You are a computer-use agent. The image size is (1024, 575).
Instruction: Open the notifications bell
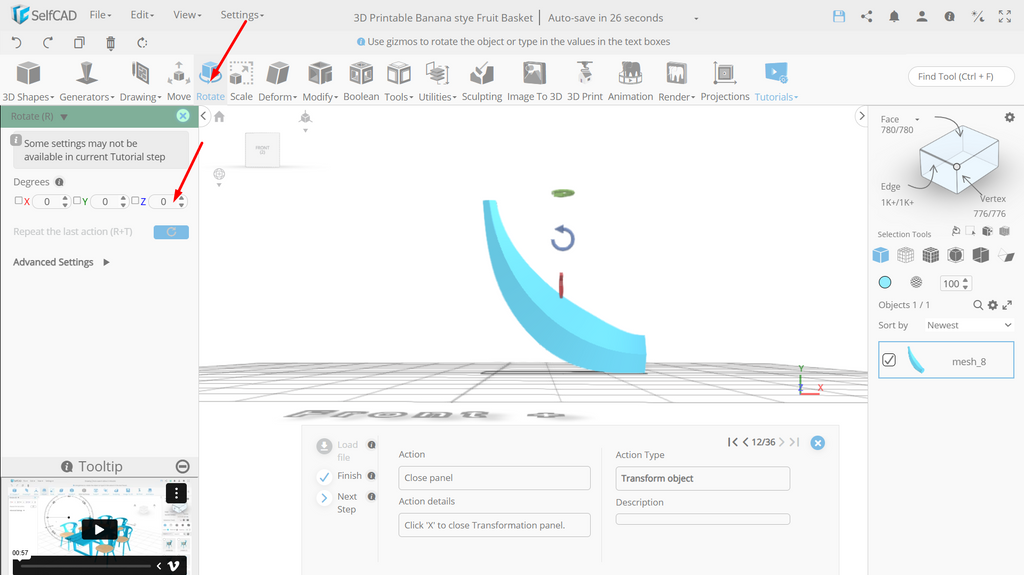(x=894, y=17)
